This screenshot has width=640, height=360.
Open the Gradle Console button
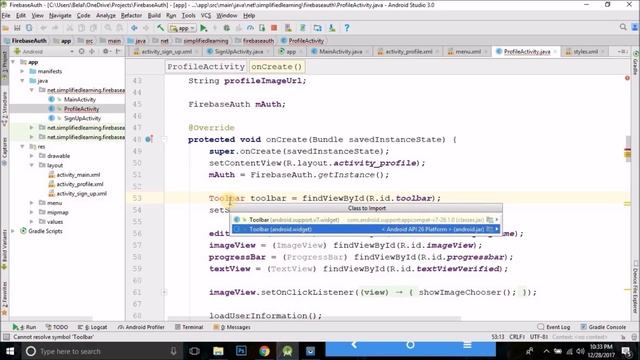tap(603, 327)
